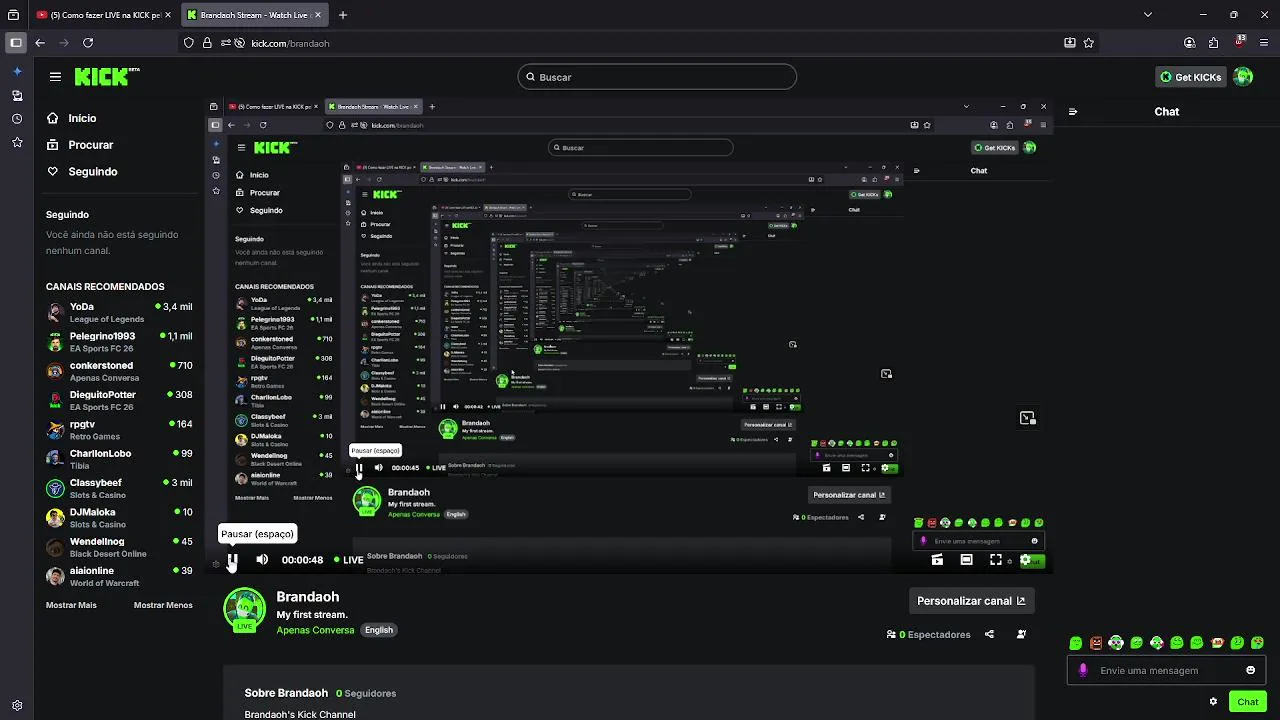Click the Brandaoh channel avatar

tap(244, 609)
